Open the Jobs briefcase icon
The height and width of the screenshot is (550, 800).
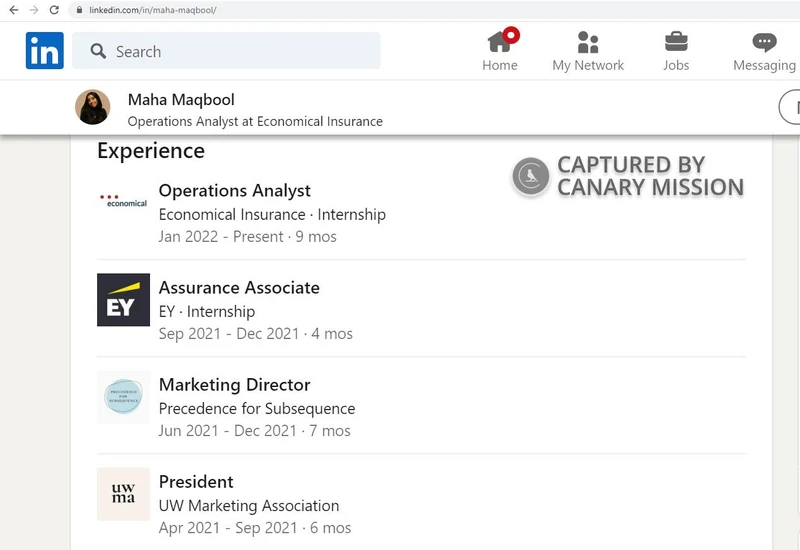(676, 42)
